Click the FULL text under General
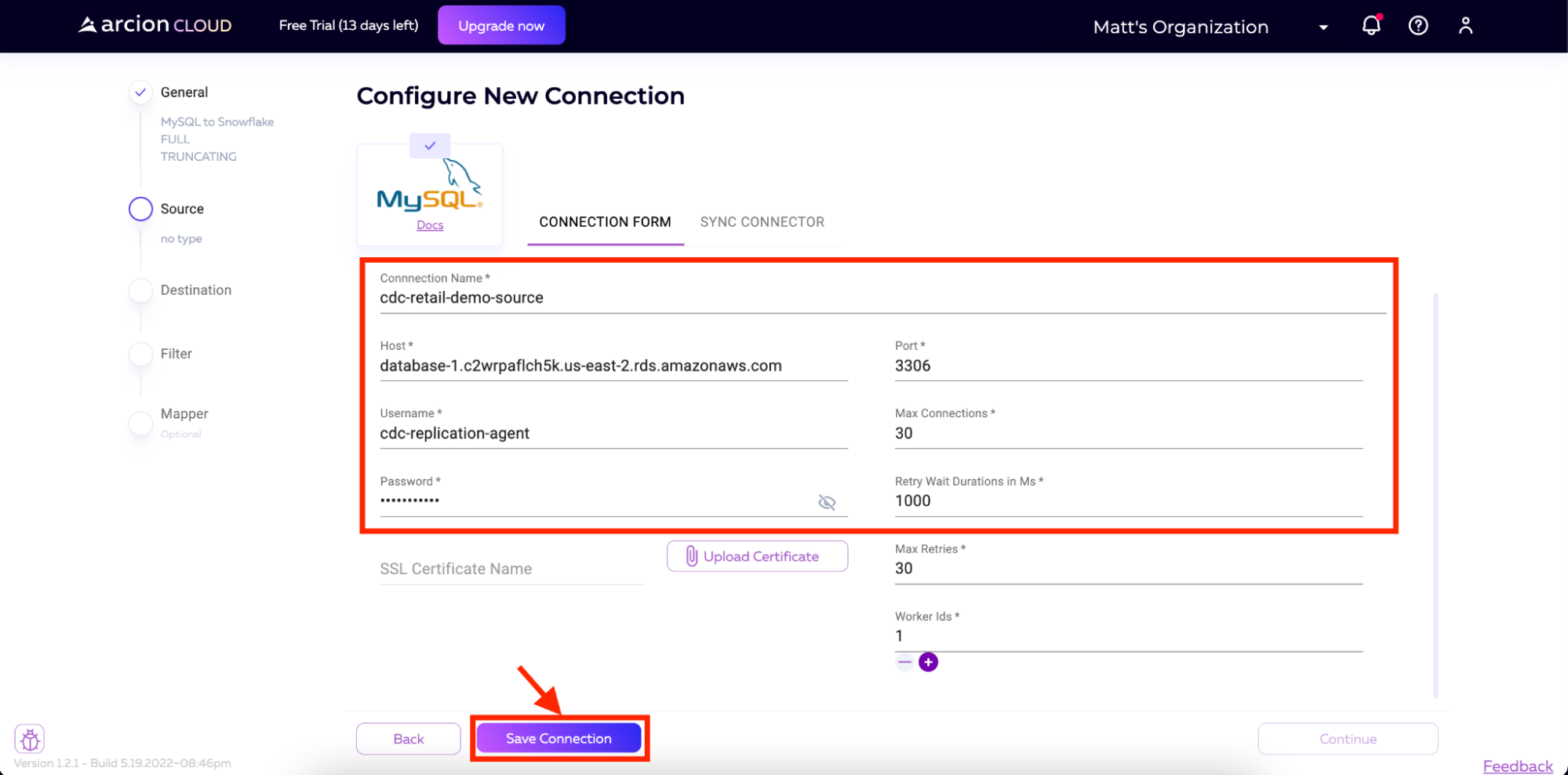This screenshot has width=1568, height=775. [175, 139]
